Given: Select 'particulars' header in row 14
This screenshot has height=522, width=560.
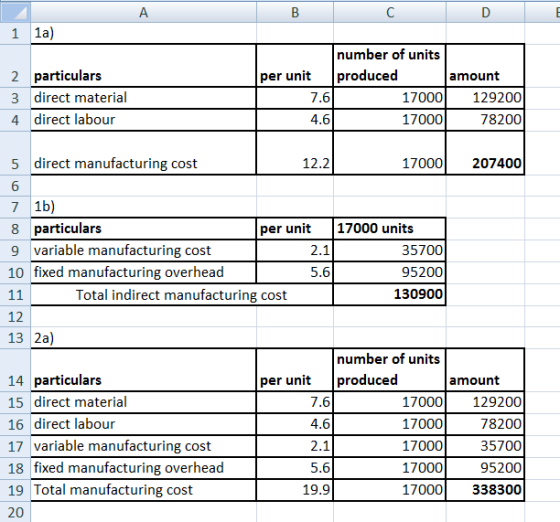Looking at the screenshot, I should [x=144, y=370].
